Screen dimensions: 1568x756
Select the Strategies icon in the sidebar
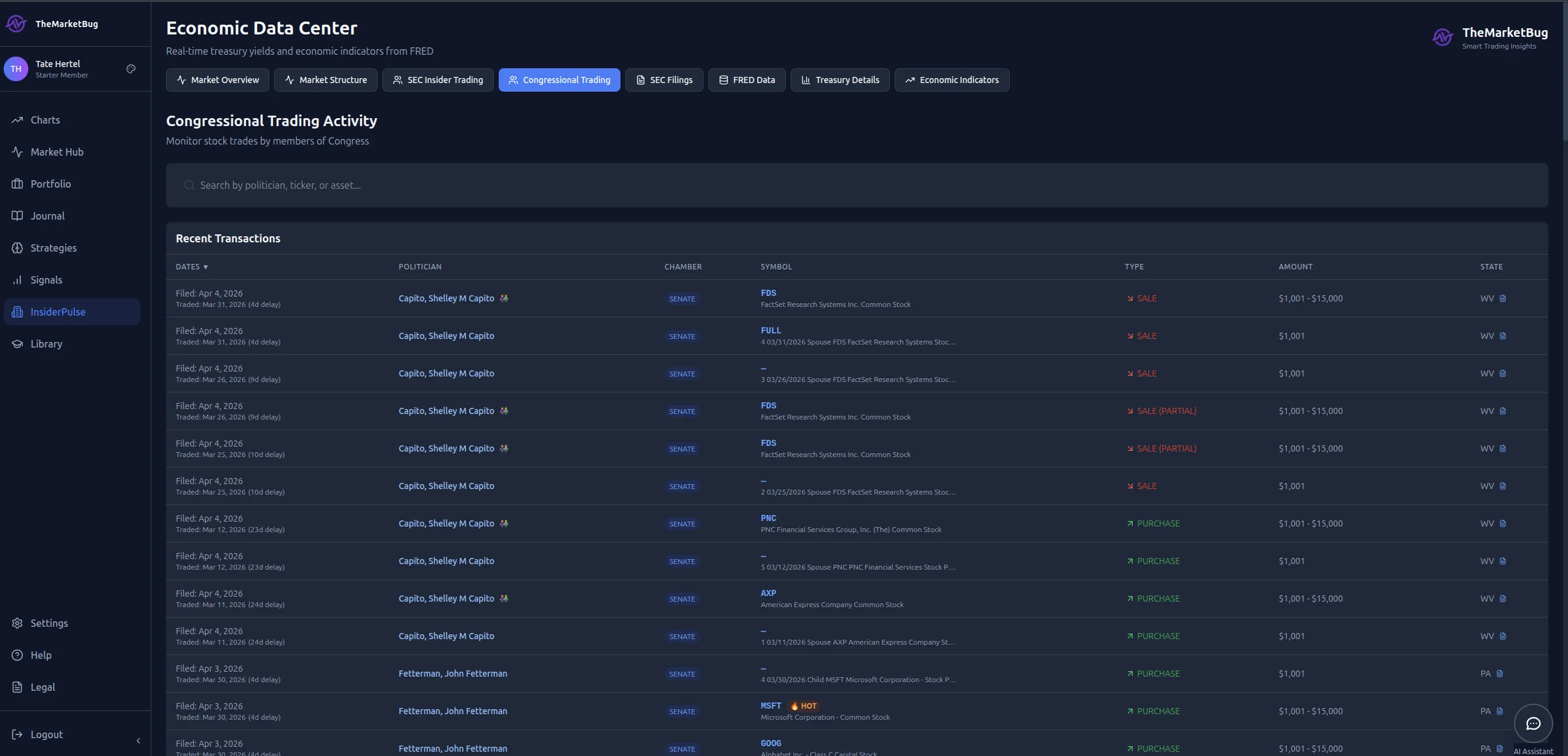[x=18, y=248]
